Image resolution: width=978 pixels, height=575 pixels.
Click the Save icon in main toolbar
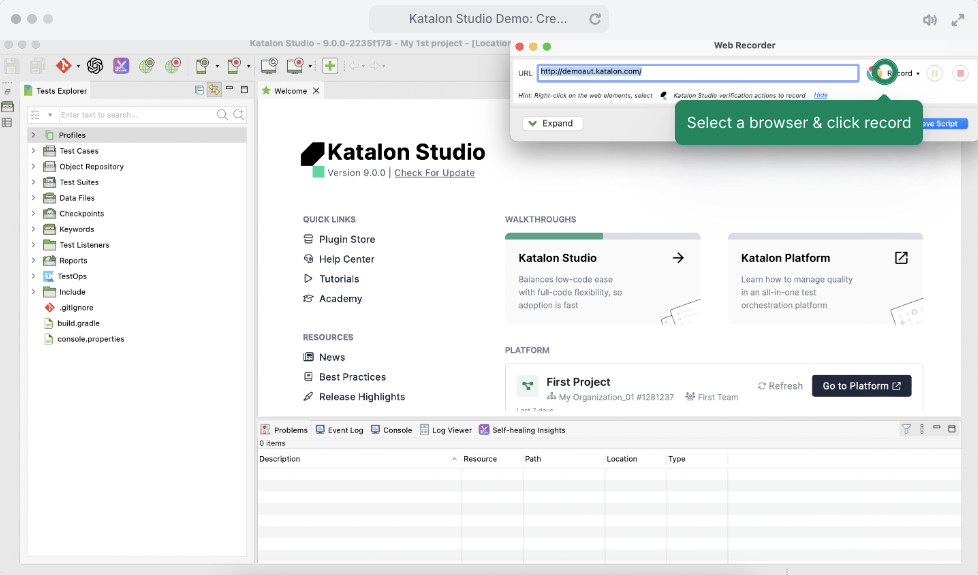coord(12,65)
